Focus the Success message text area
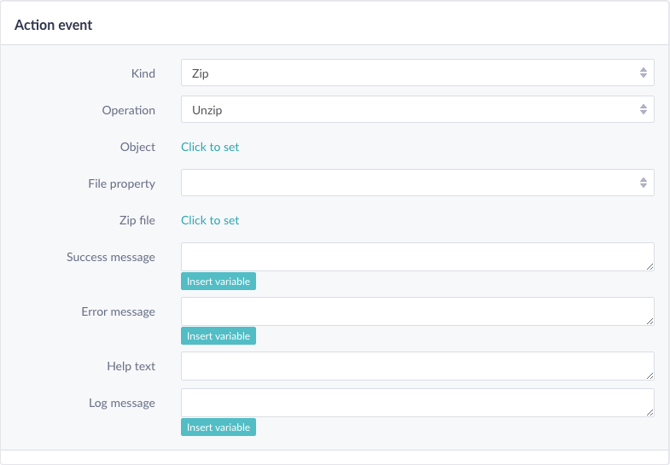The image size is (670, 465). click(417, 257)
